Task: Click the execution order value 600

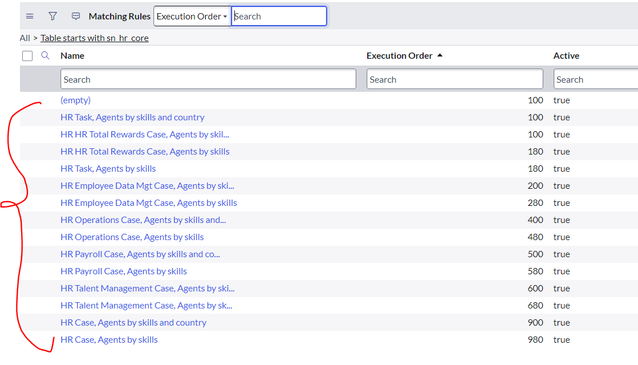Action: 535,288
